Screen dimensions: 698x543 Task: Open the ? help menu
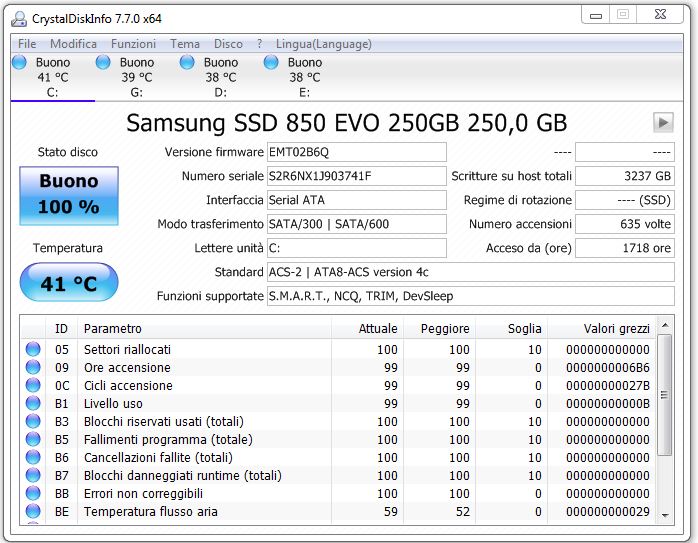260,44
